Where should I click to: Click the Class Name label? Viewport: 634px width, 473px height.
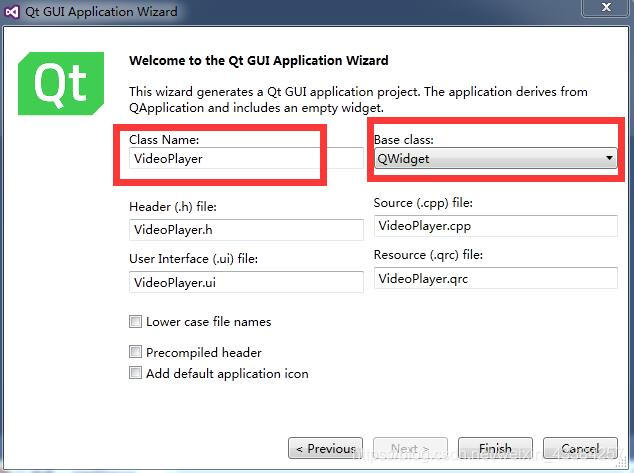click(x=164, y=139)
